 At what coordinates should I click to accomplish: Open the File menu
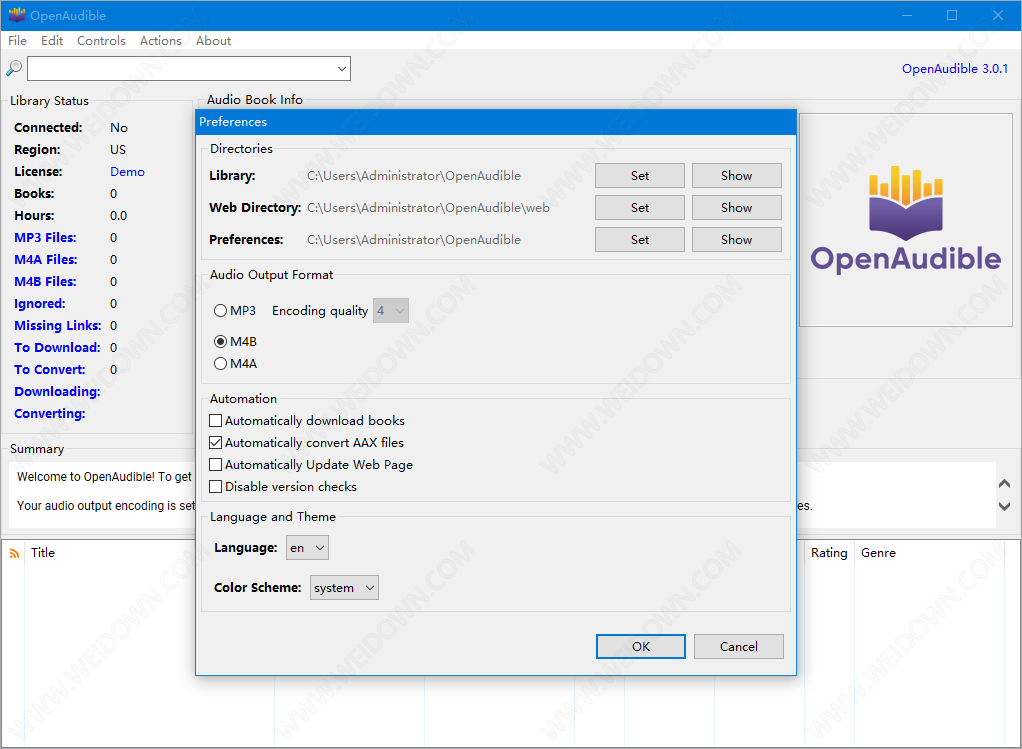pos(18,40)
